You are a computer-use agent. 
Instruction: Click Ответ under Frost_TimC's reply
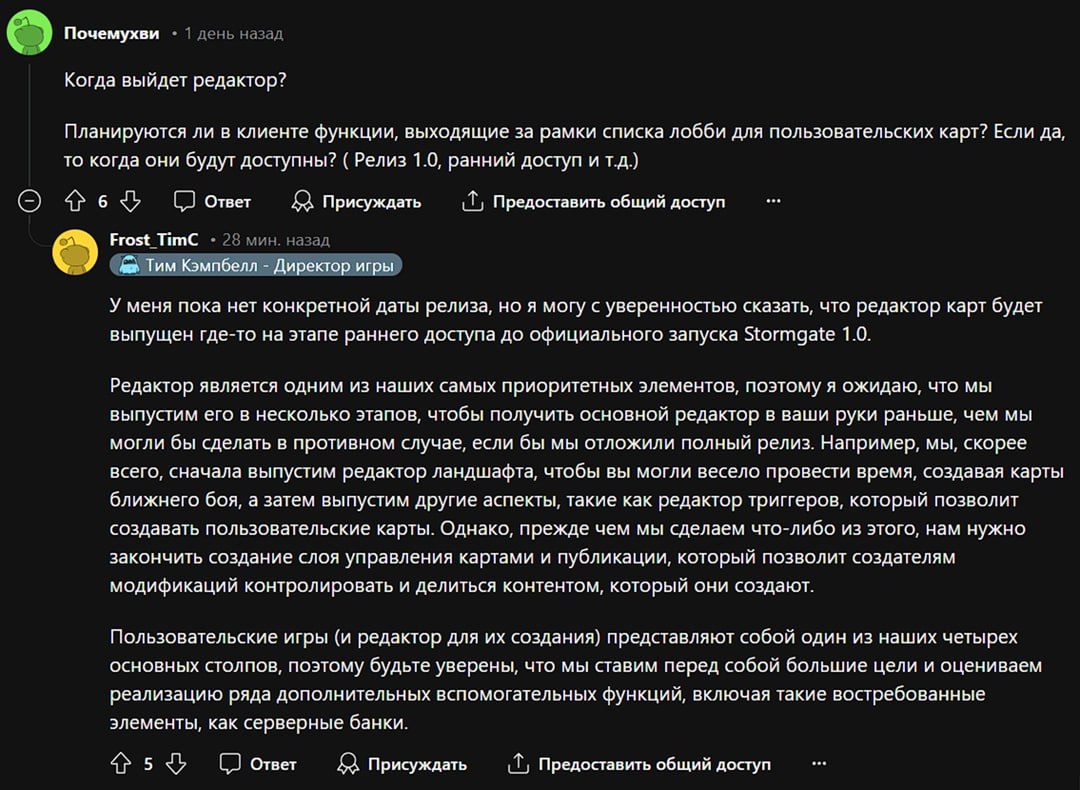tap(258, 763)
